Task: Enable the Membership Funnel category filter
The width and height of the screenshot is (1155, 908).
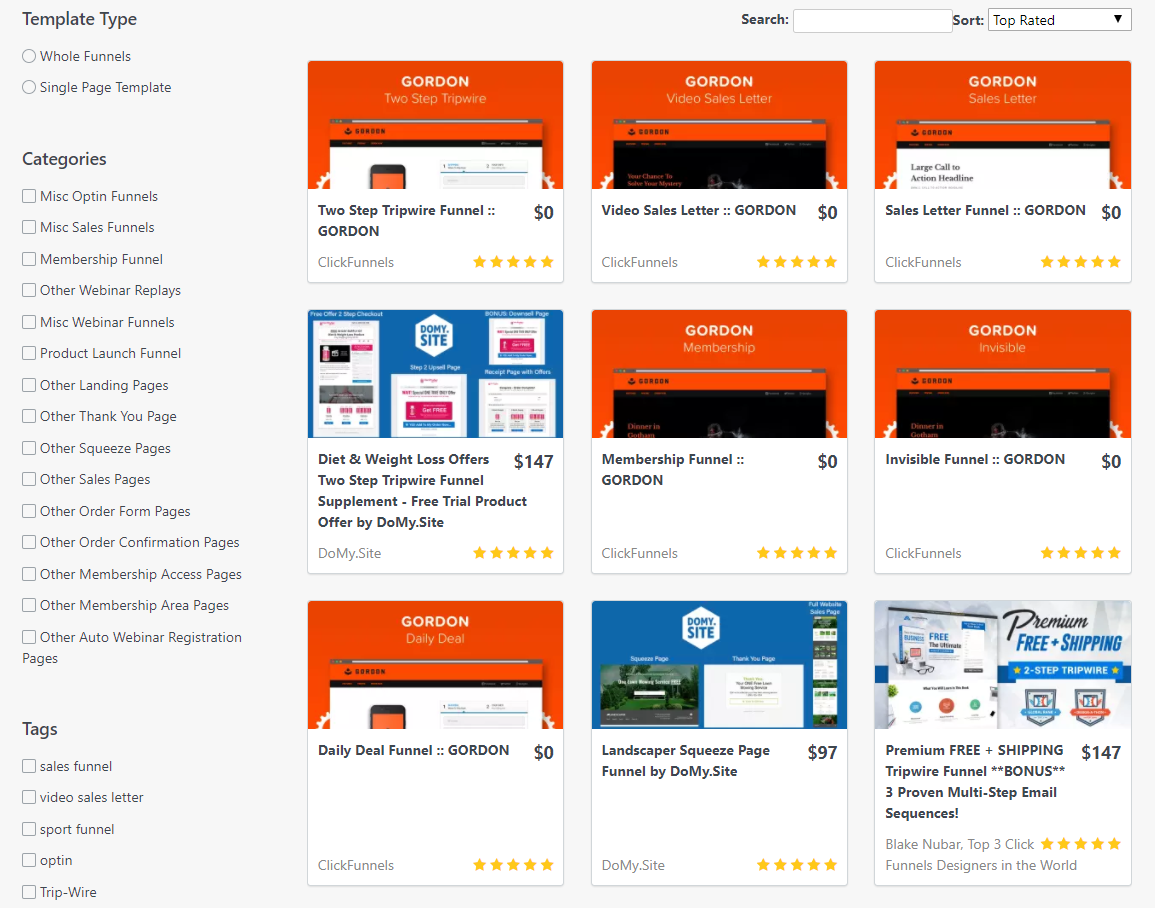Action: [x=29, y=258]
